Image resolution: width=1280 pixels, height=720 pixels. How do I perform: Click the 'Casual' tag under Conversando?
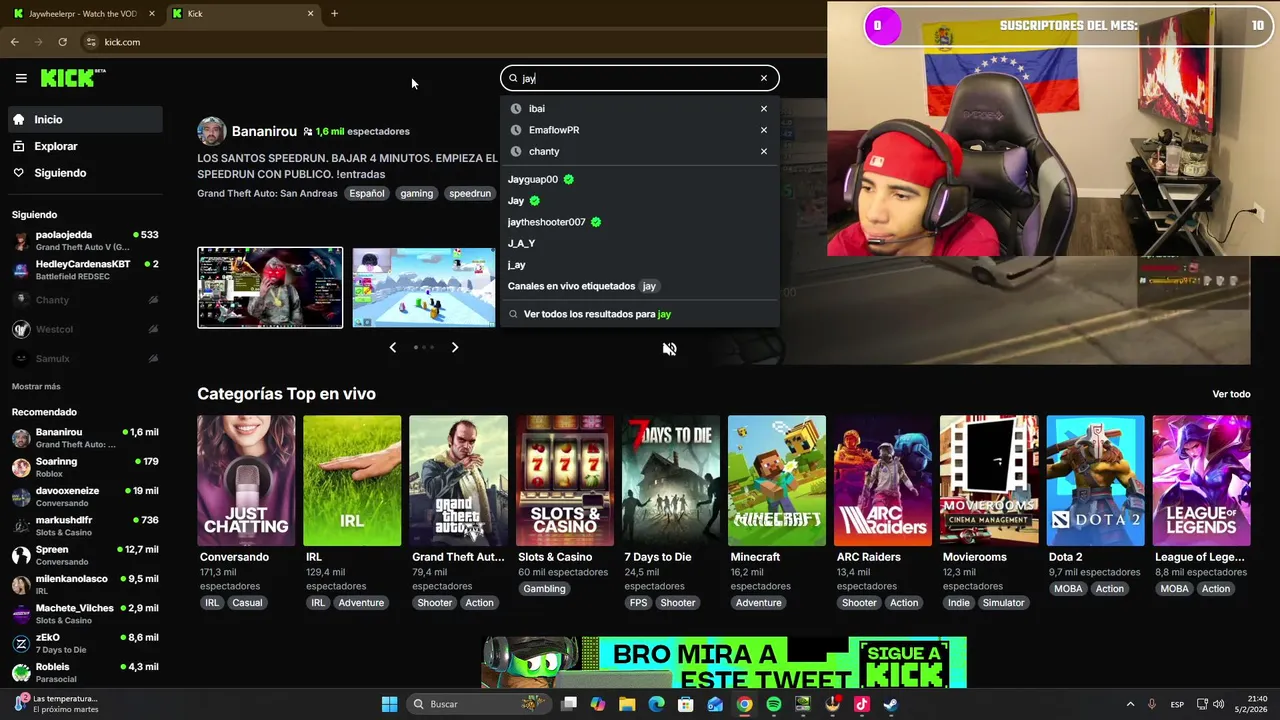pos(247,603)
